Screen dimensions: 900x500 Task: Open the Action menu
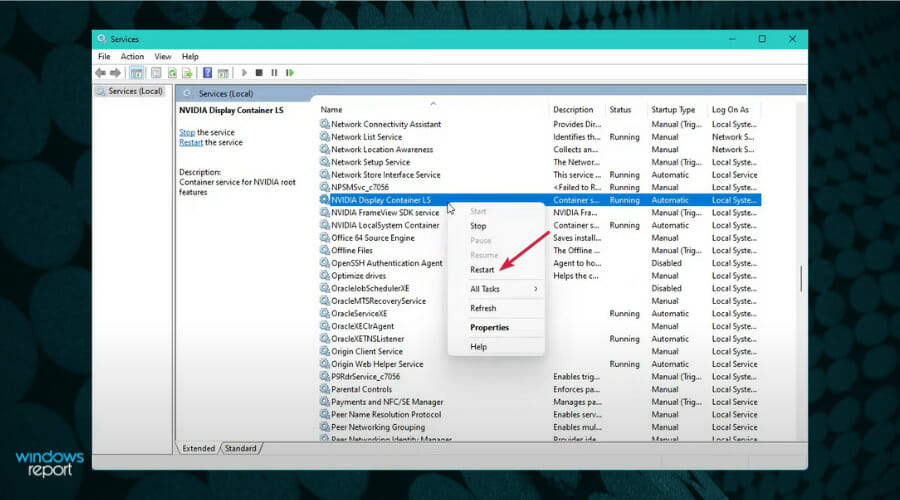132,56
